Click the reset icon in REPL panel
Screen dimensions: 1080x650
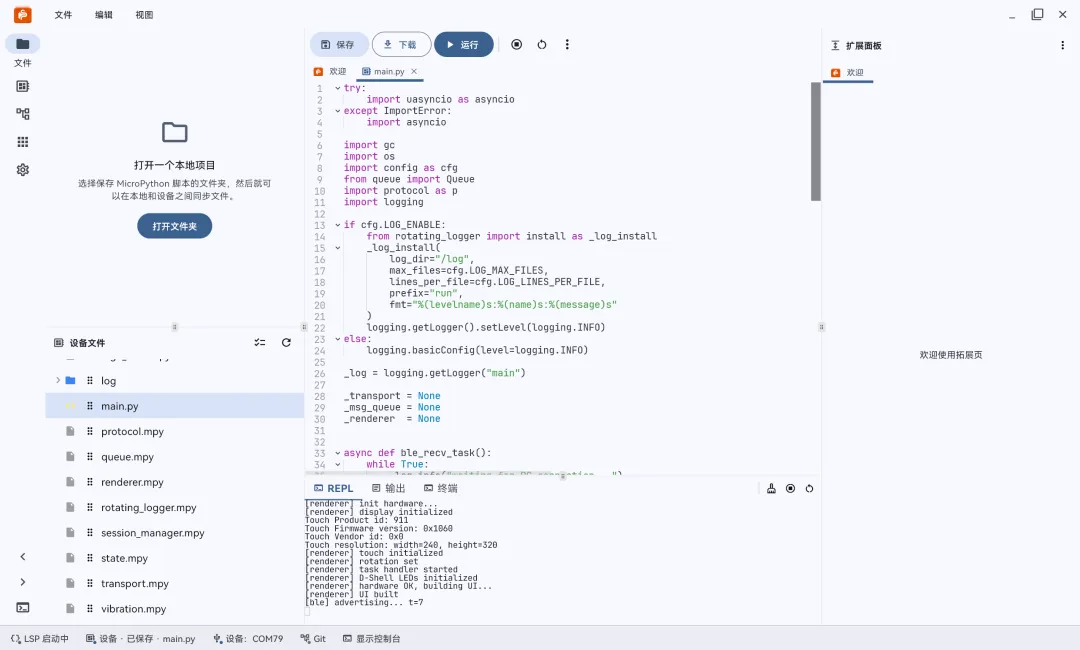(809, 488)
